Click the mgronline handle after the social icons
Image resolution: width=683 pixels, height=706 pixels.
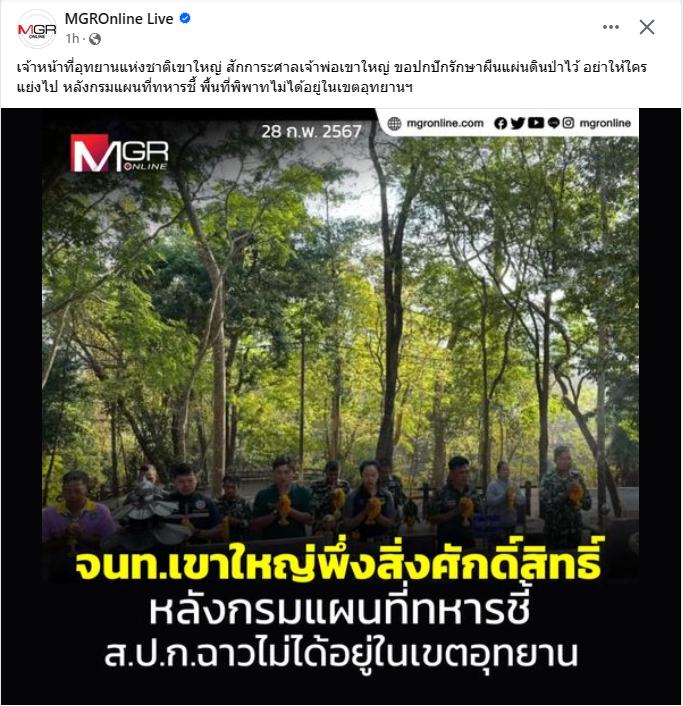click(605, 123)
